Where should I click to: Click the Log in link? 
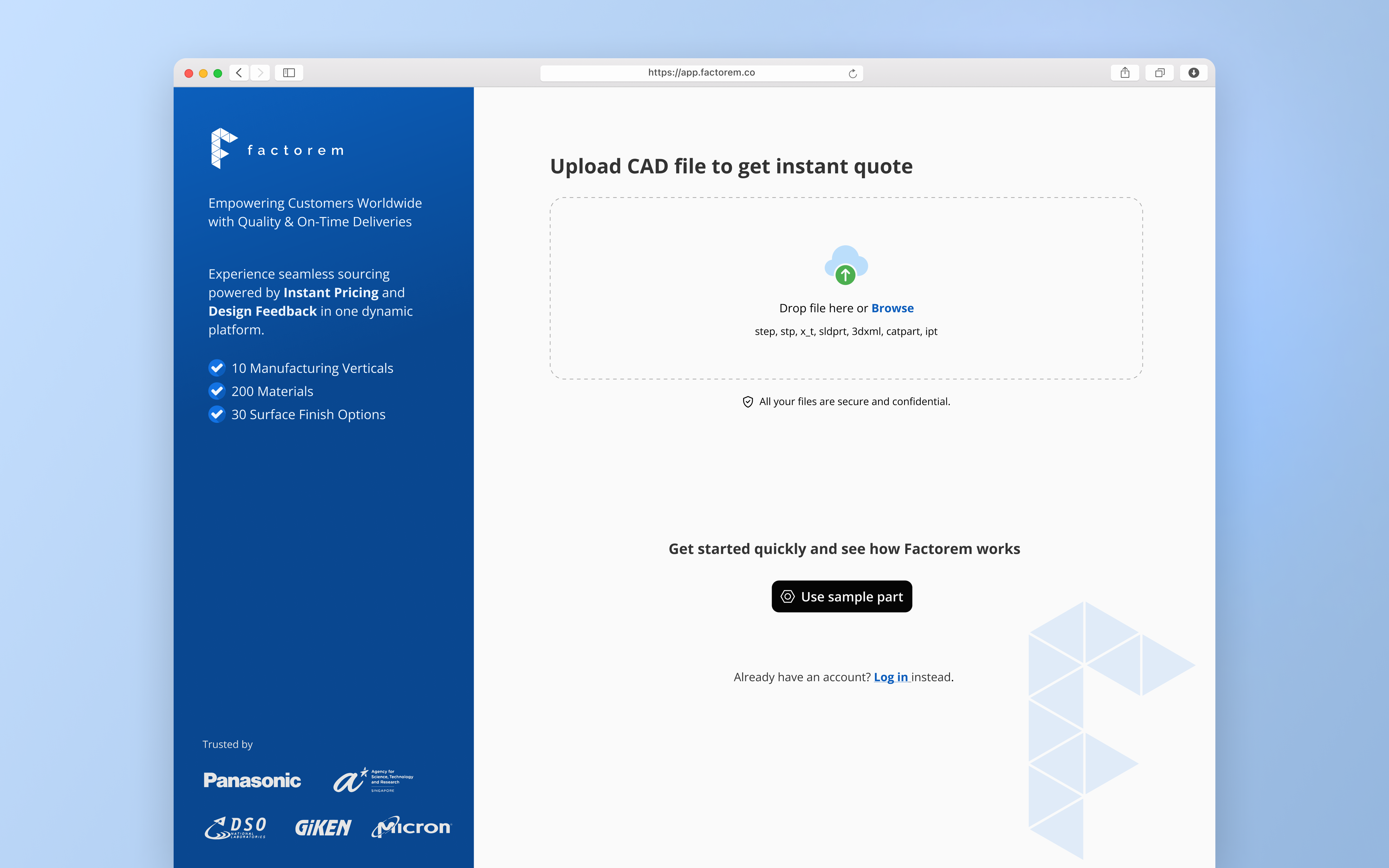point(890,677)
